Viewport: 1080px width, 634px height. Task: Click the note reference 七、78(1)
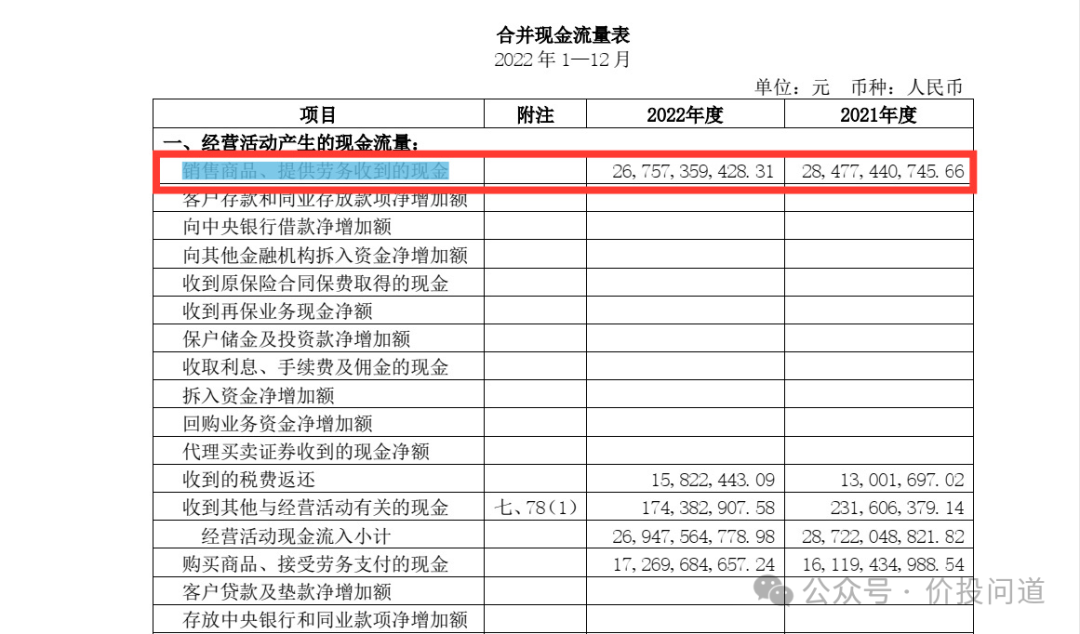click(x=535, y=507)
